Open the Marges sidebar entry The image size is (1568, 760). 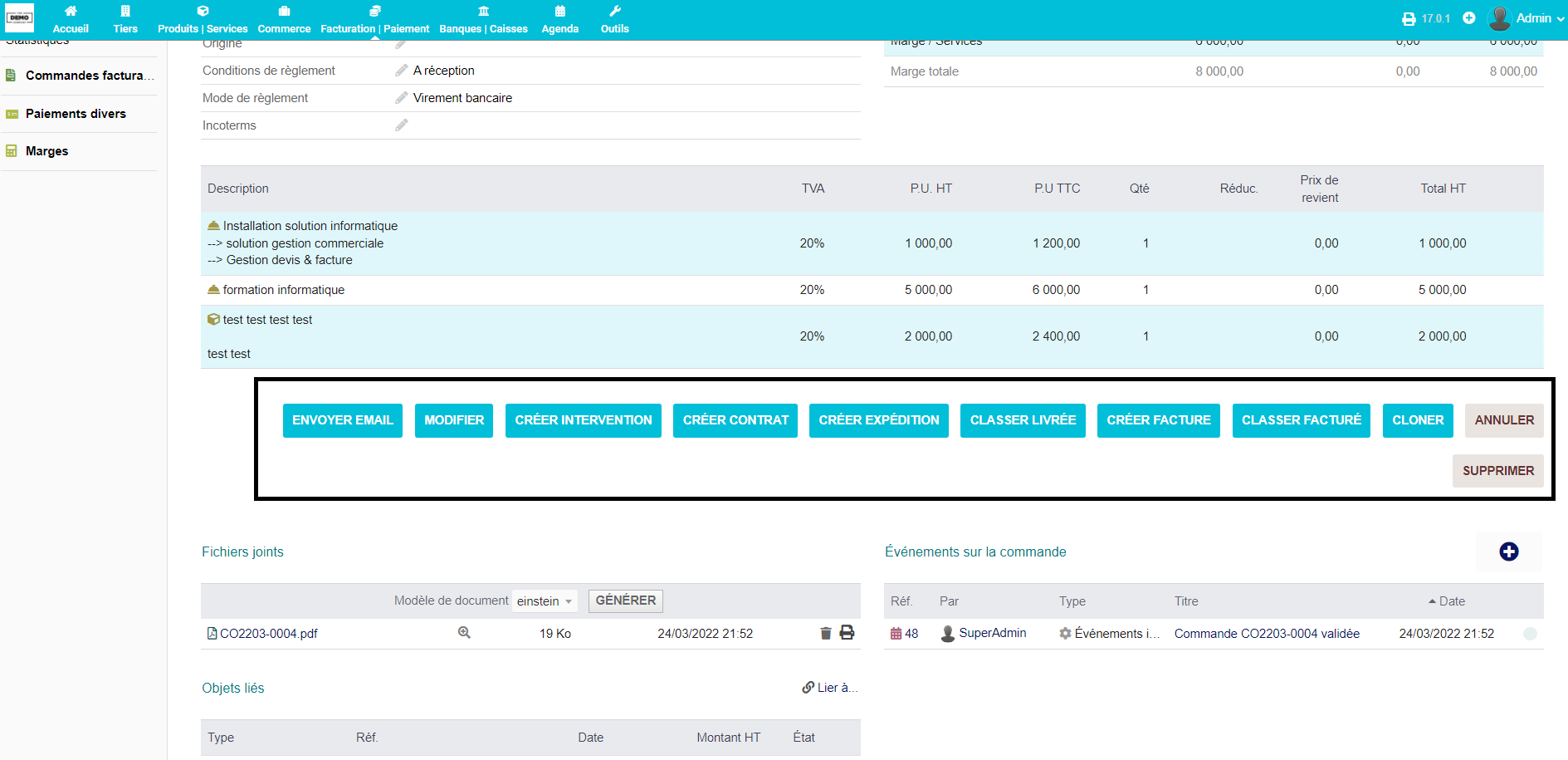[46, 151]
